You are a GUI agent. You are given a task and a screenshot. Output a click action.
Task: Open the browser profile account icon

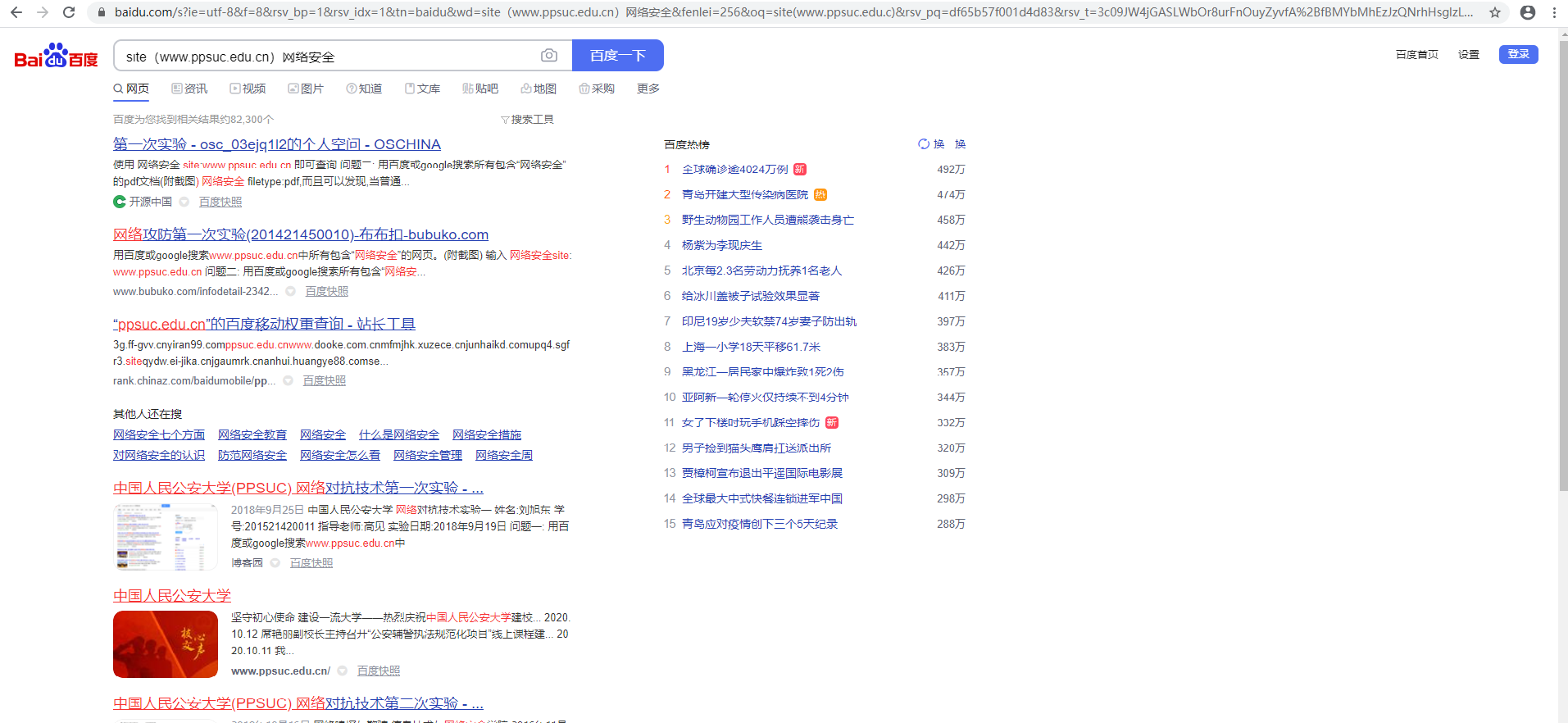tap(1528, 12)
